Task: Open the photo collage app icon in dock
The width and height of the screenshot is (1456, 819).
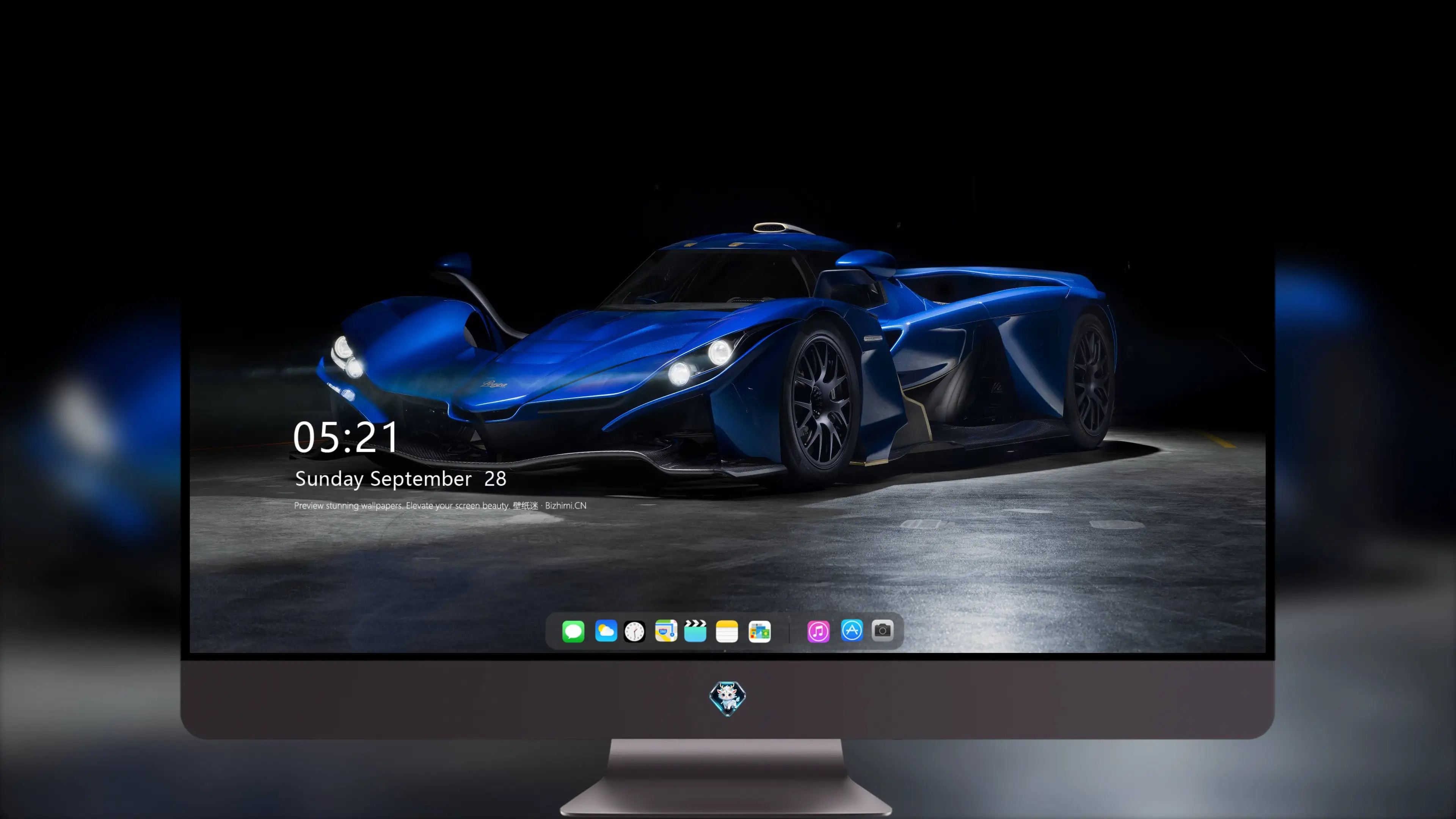Action: [759, 631]
